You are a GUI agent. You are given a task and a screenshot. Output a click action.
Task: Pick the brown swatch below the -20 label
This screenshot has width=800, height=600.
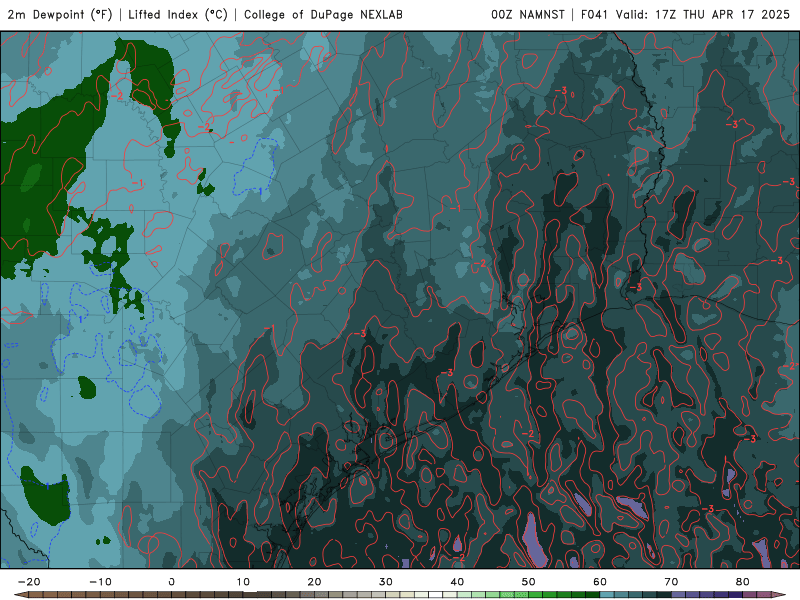click(x=36, y=595)
